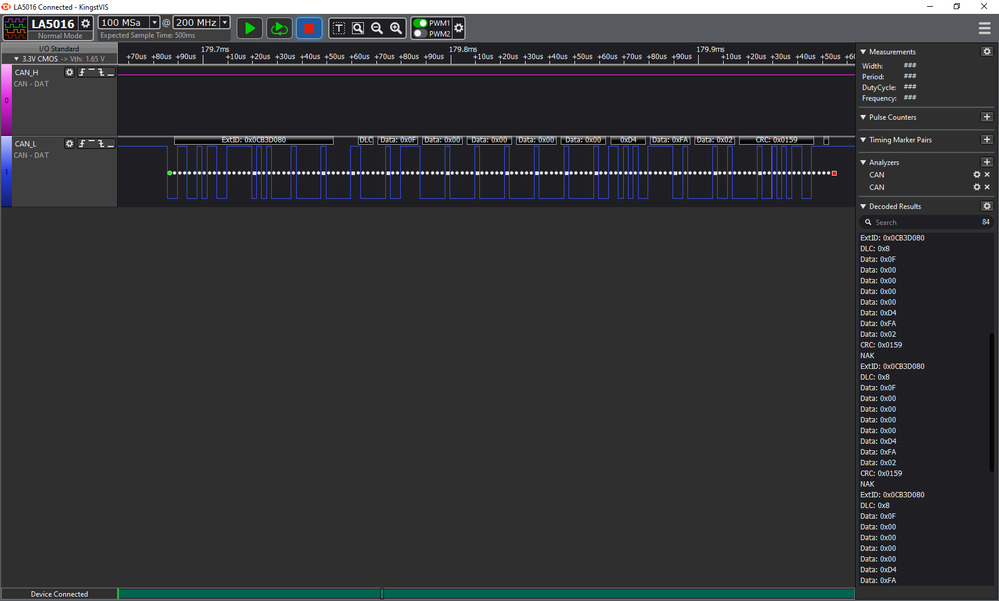Click the Width measurement value
Image resolution: width=999 pixels, height=601 pixels.
coord(910,66)
